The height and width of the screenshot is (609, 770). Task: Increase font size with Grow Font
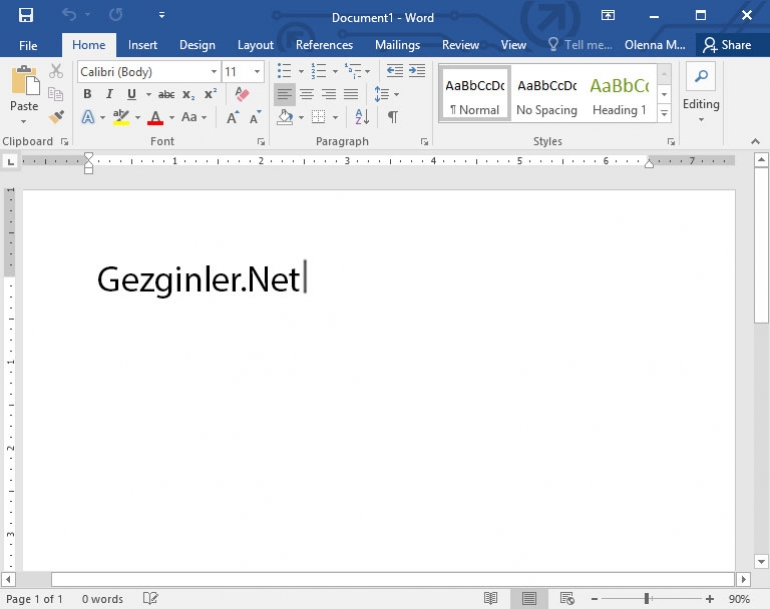click(x=232, y=117)
